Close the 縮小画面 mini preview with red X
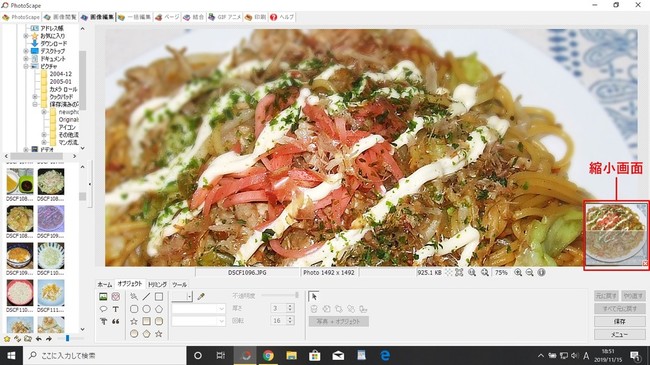Image resolution: width=650 pixels, height=365 pixels. pyautogui.click(x=645, y=263)
